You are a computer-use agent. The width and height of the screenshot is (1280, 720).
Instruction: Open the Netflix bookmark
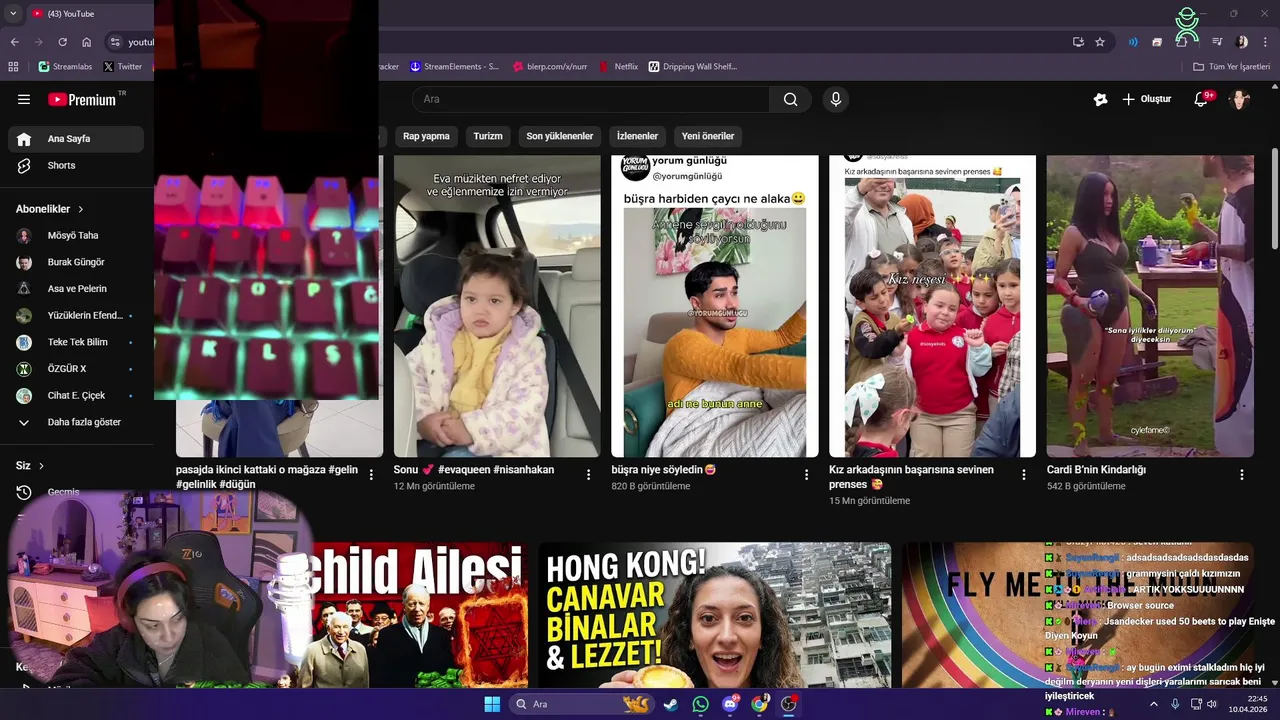[619, 67]
